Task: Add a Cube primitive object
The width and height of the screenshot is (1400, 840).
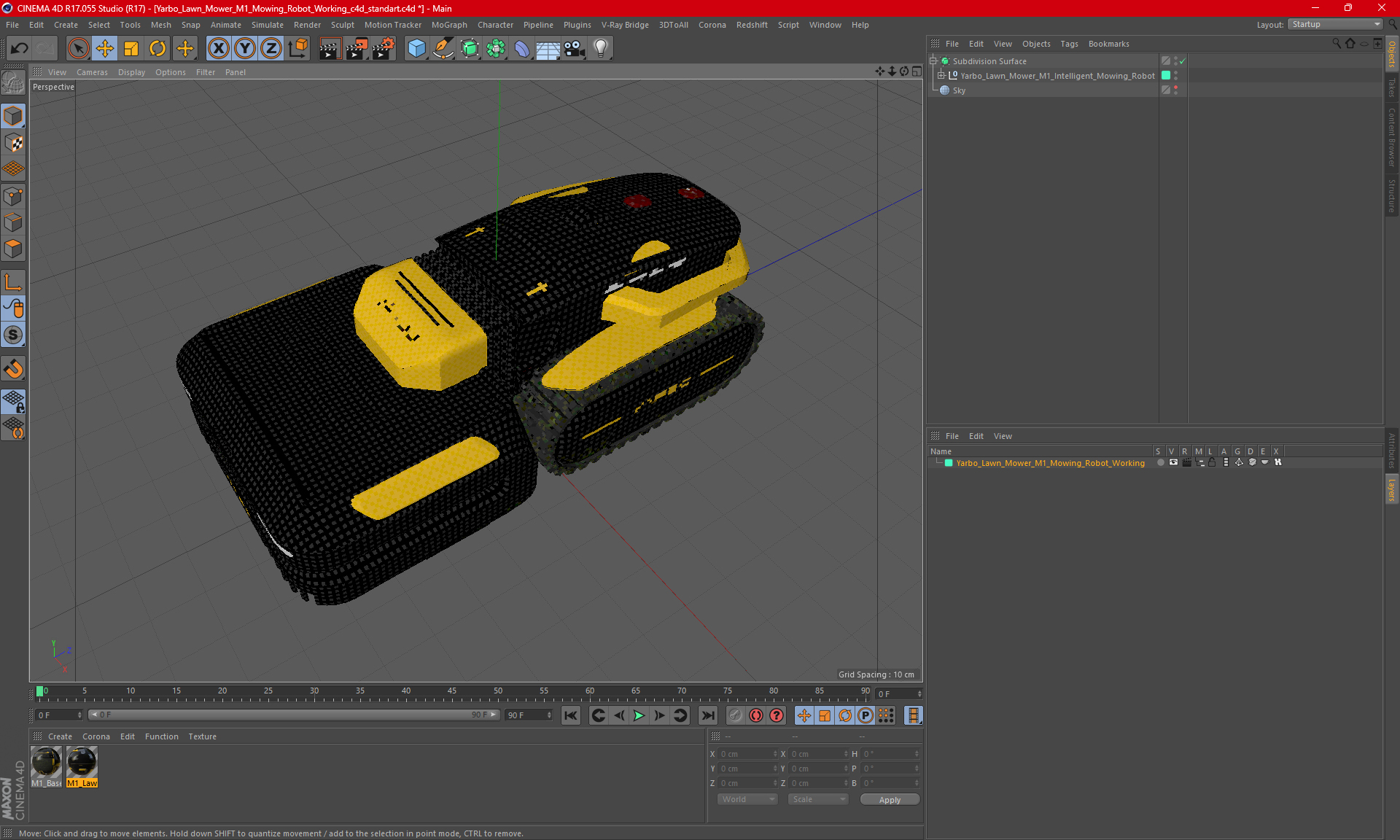Action: click(x=416, y=49)
